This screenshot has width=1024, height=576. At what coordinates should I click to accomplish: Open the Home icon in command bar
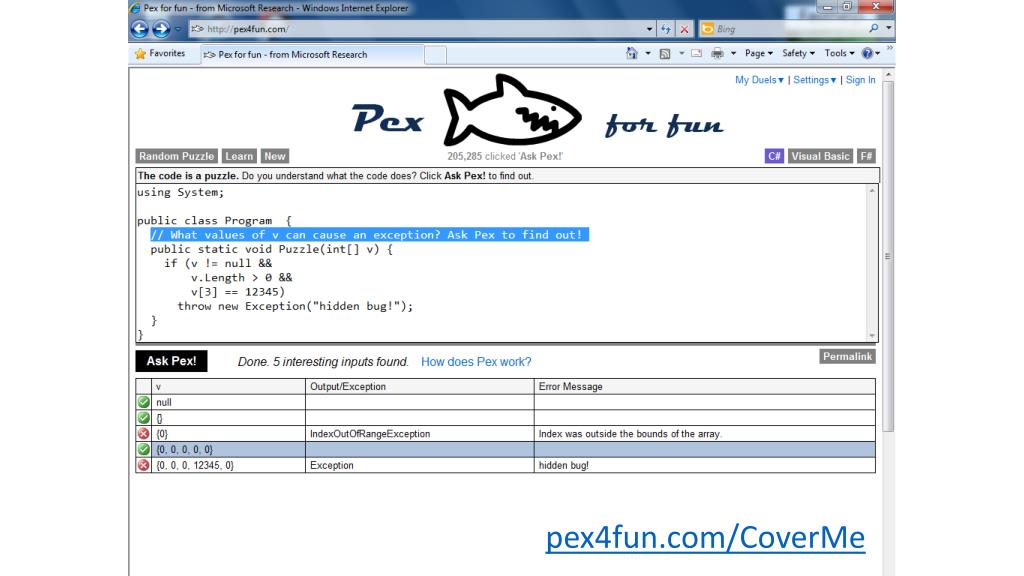pos(632,54)
